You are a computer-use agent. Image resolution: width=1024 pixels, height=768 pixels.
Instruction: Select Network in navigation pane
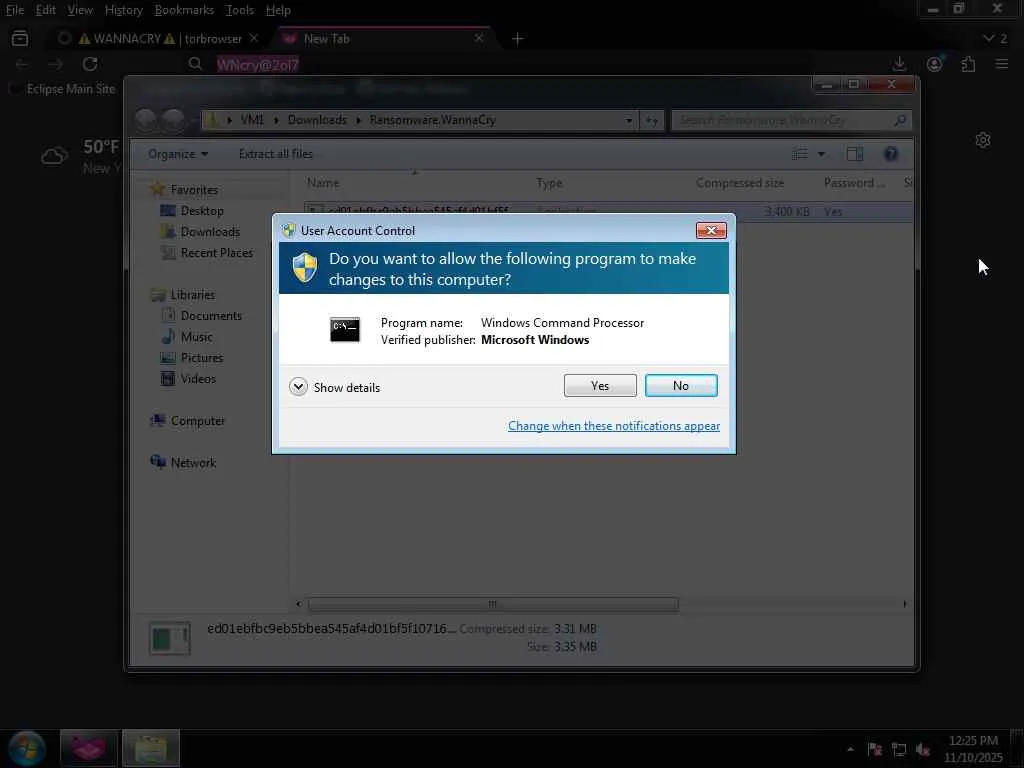tap(193, 462)
